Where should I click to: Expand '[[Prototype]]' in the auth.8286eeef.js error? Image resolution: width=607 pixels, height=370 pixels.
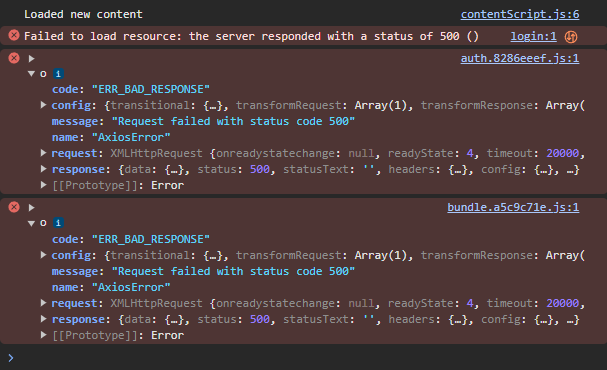(x=43, y=185)
